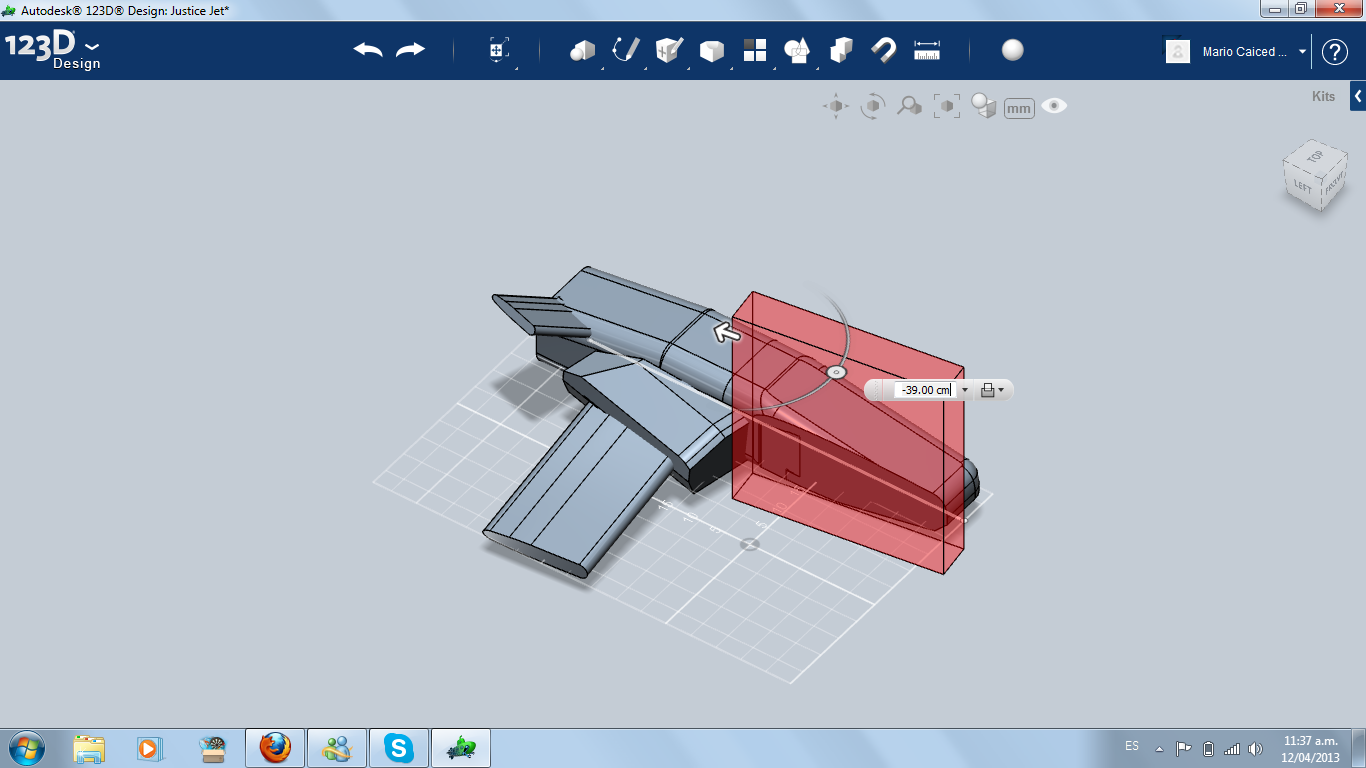Viewport: 1366px width, 768px height.
Task: Click the round tilt angle manipulator handle
Action: [837, 373]
